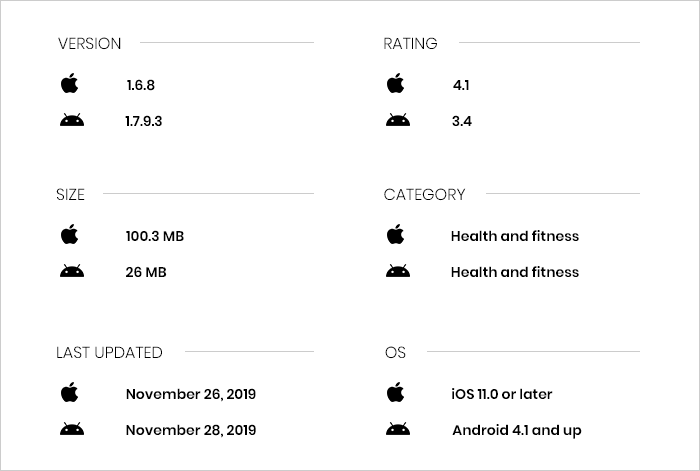Image resolution: width=700 pixels, height=471 pixels.
Task: Click the Android icon under OS
Action: point(398,430)
